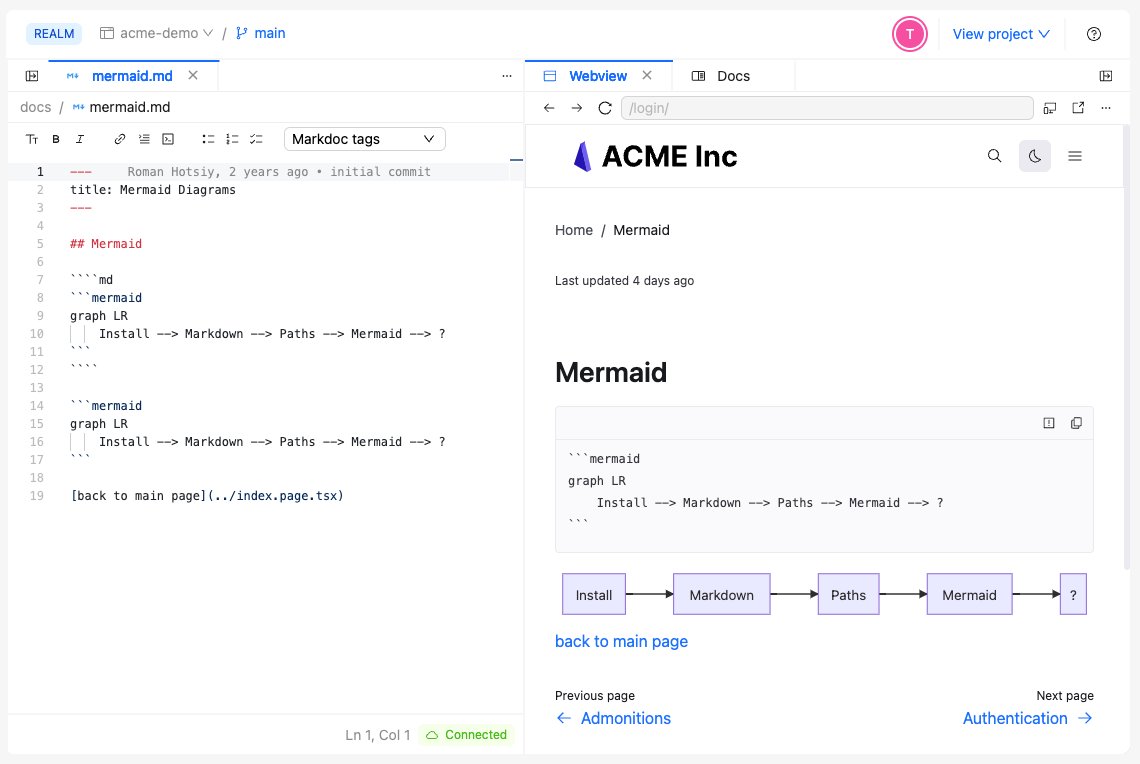Open the editor tab more options menu
1140x764 pixels.
[507, 76]
